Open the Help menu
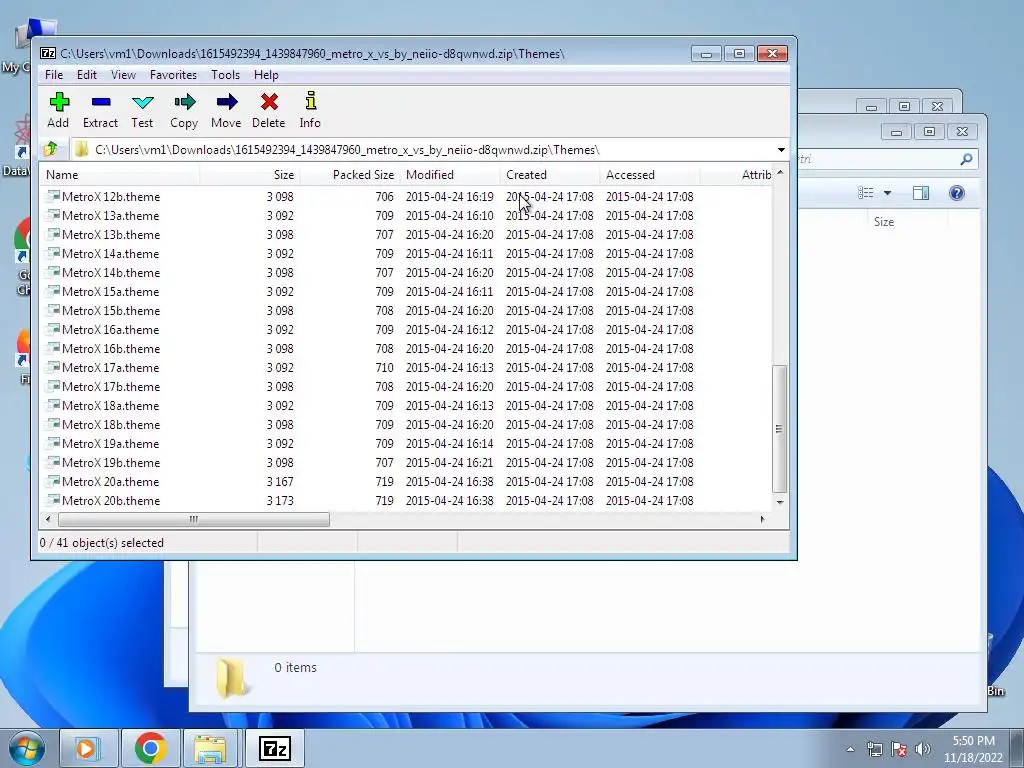1024x768 pixels. [266, 74]
